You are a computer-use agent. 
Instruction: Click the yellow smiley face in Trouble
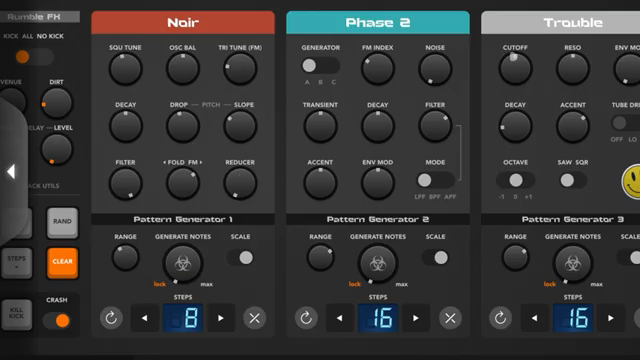click(x=631, y=182)
